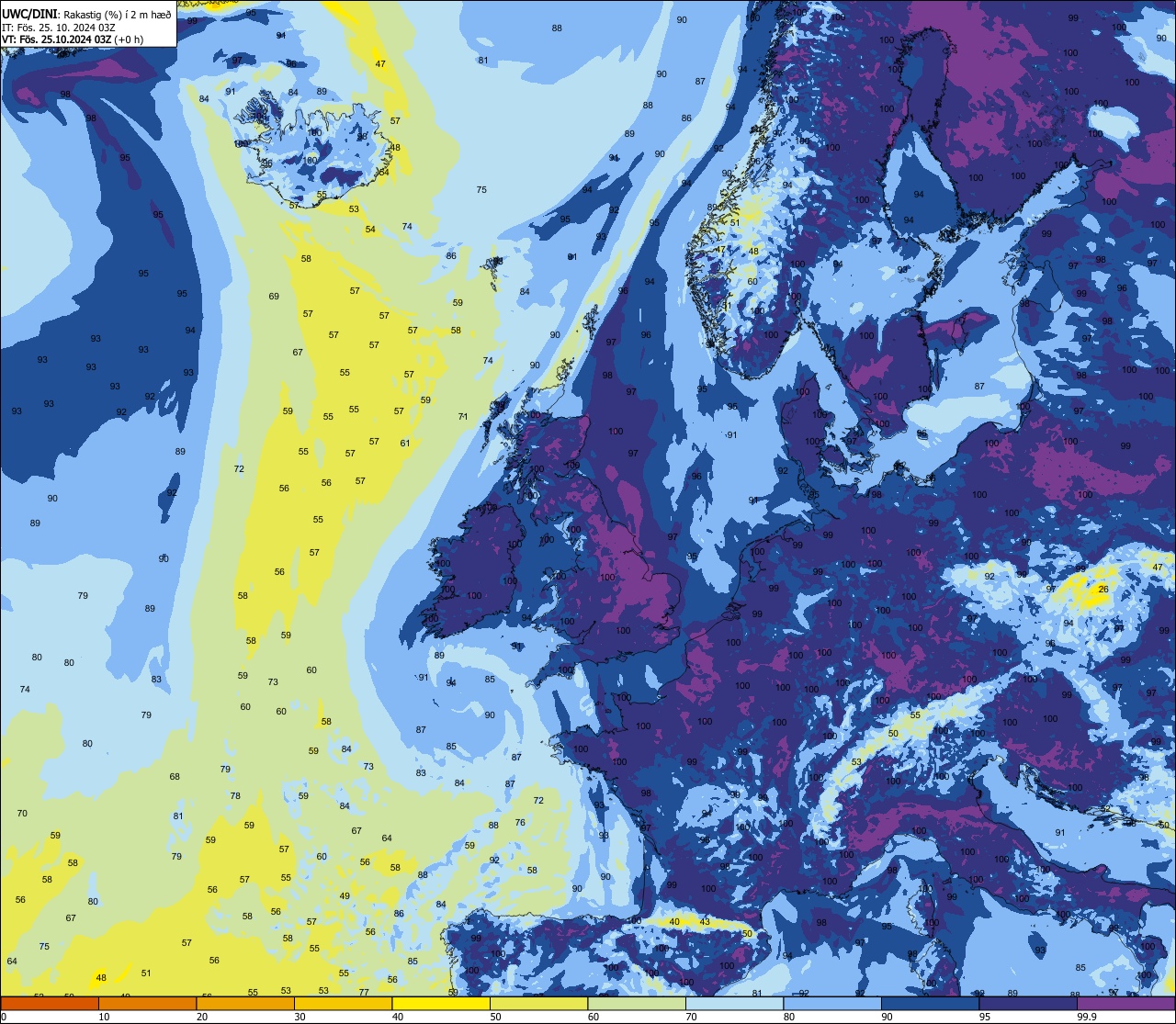
Task: Click the title 'UWC/DINI: Rakastig (%) í 2 m hæð'
Action: (86, 13)
